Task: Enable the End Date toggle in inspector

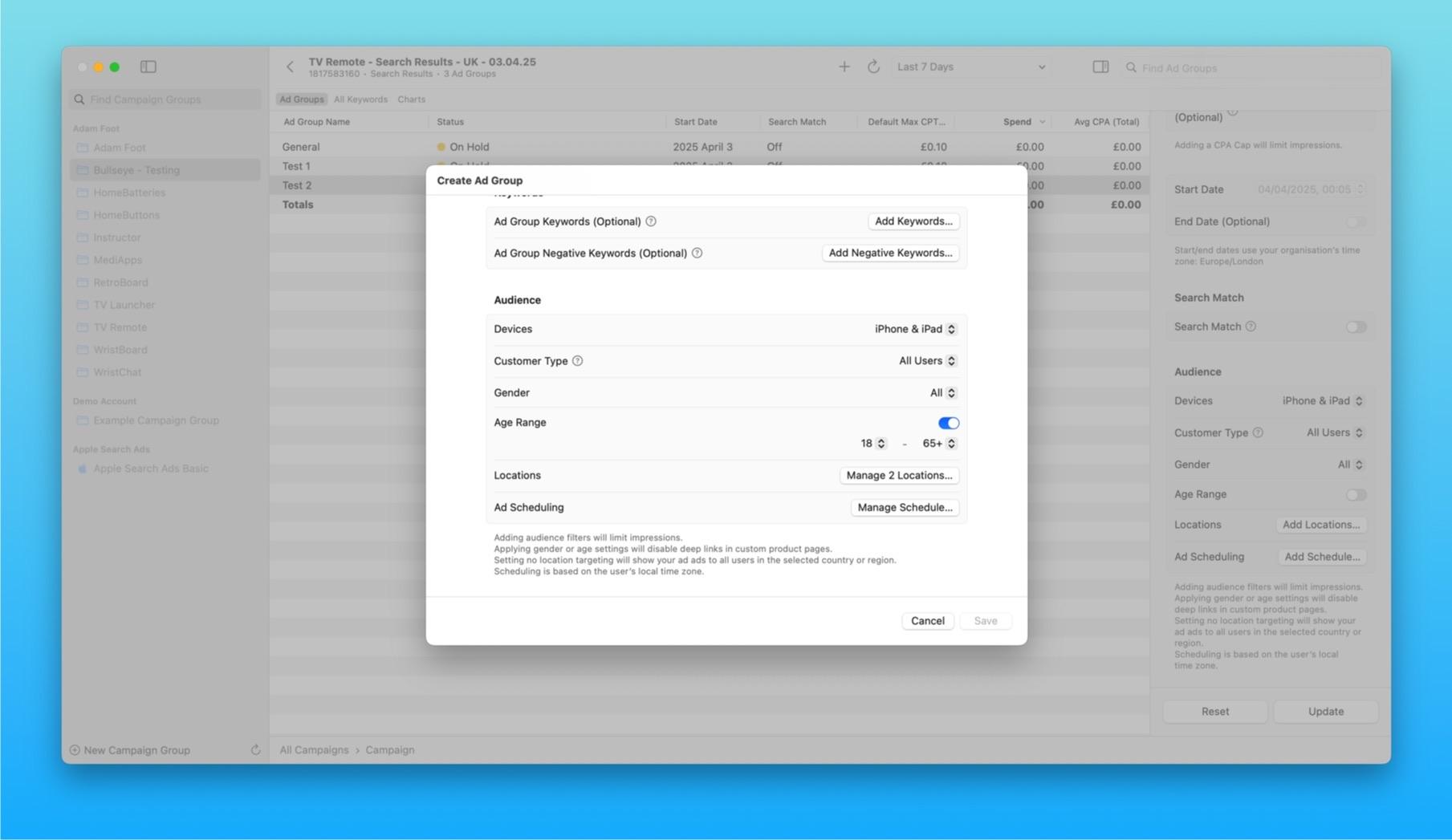Action: pos(1356,221)
